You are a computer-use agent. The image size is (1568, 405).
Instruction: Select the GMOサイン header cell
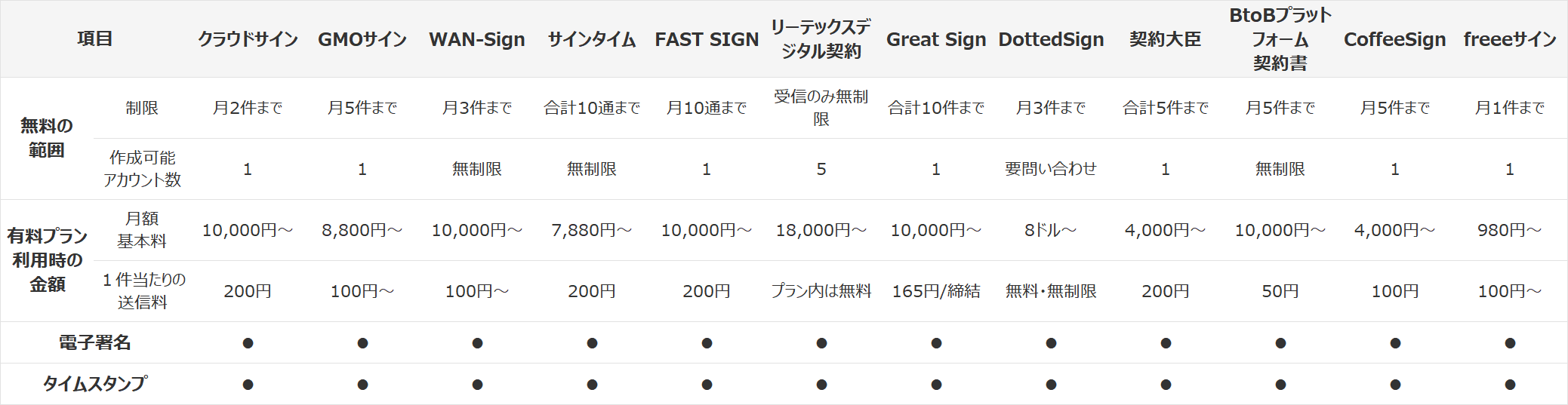coord(362,39)
